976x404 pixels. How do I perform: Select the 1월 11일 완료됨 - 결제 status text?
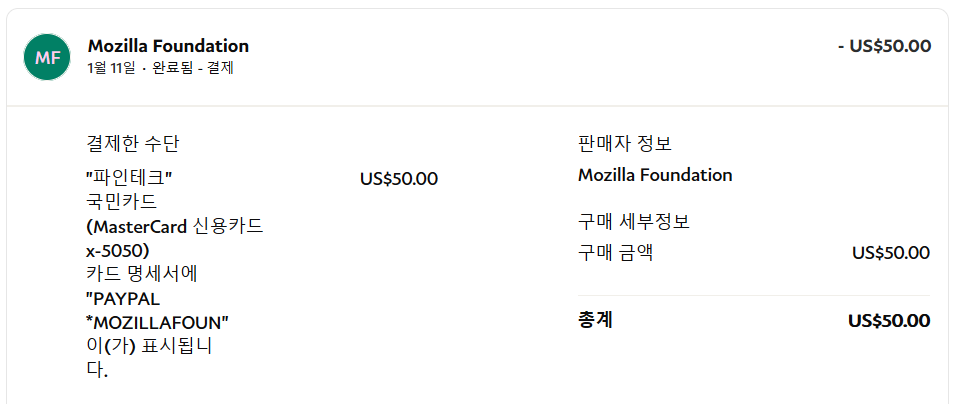pos(161,68)
